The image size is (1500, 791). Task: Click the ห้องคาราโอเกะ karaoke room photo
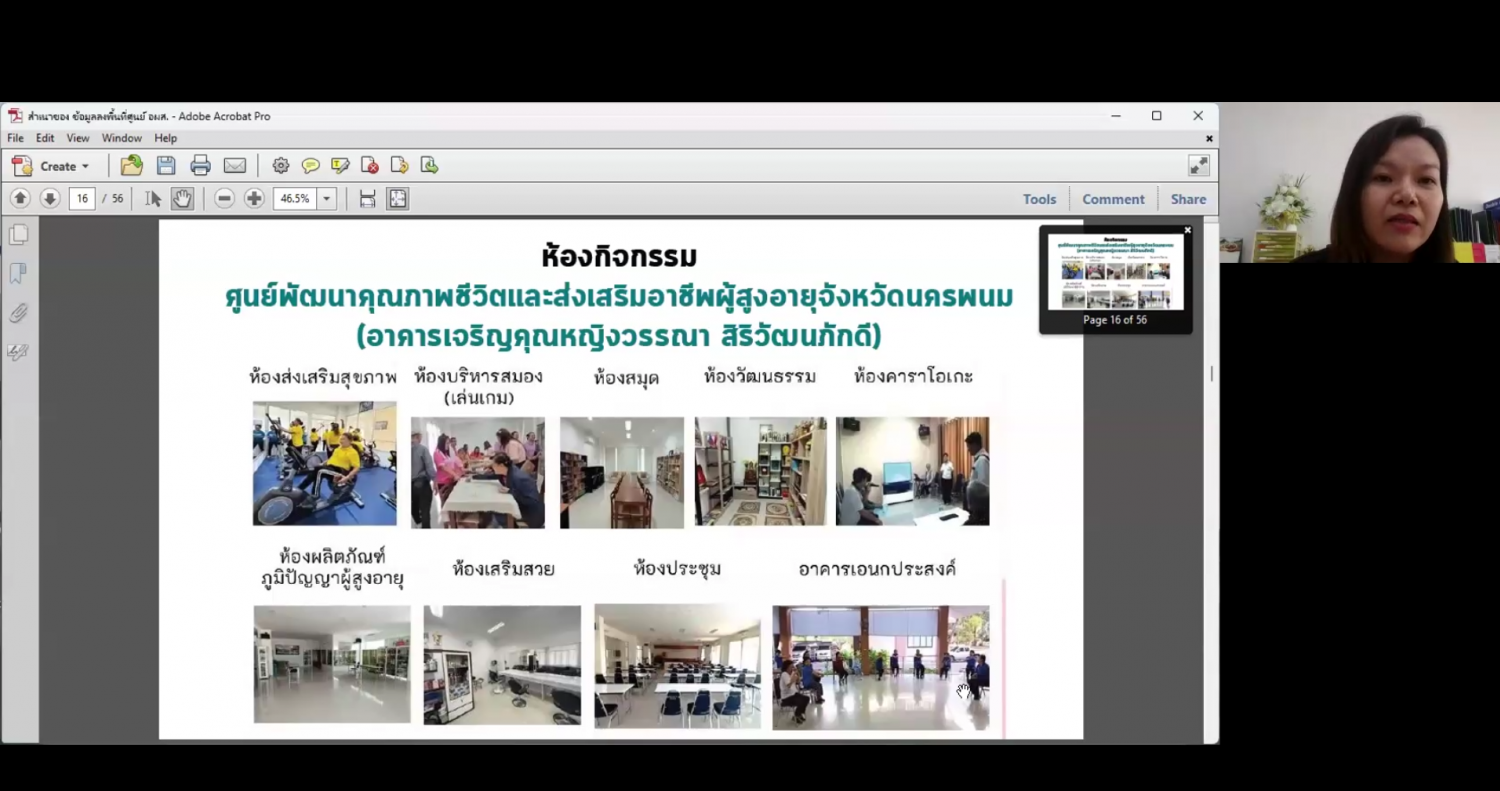pos(912,471)
